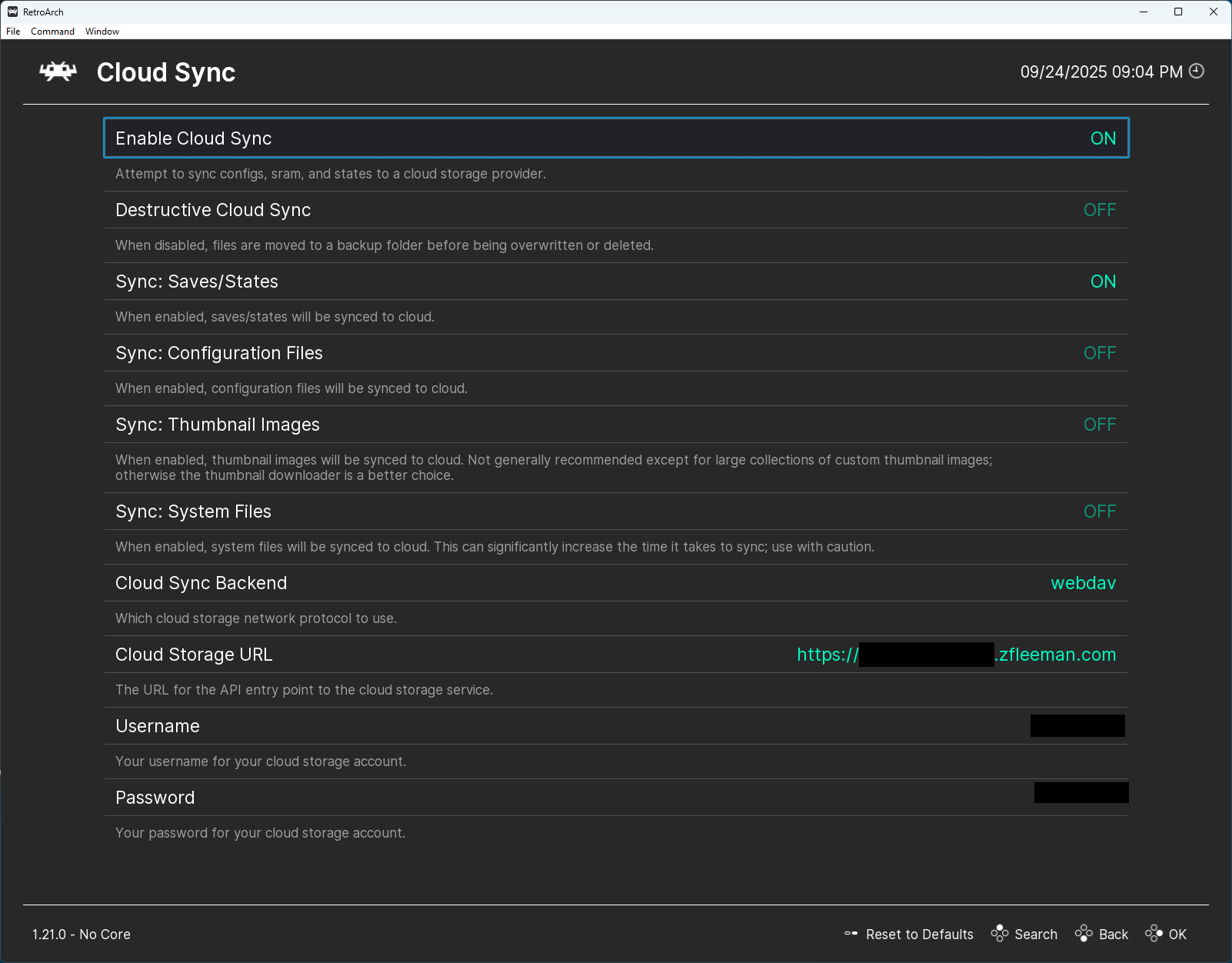Select the Password row label
The image size is (1232, 963).
155,798
